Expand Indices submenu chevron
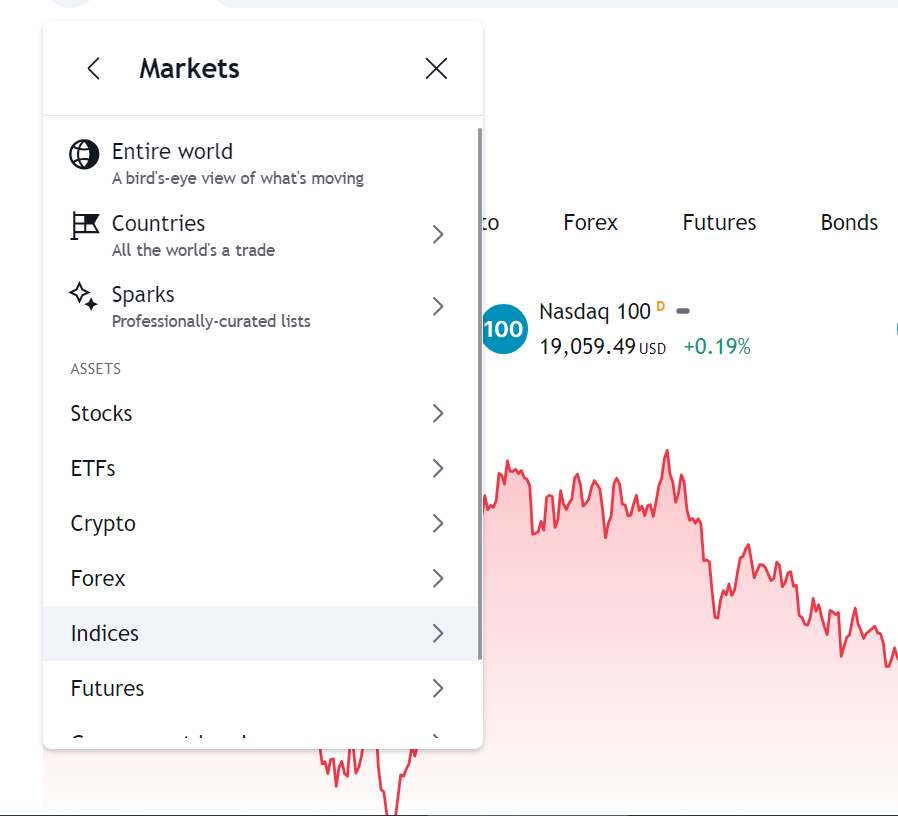This screenshot has width=898, height=816. pyautogui.click(x=438, y=633)
